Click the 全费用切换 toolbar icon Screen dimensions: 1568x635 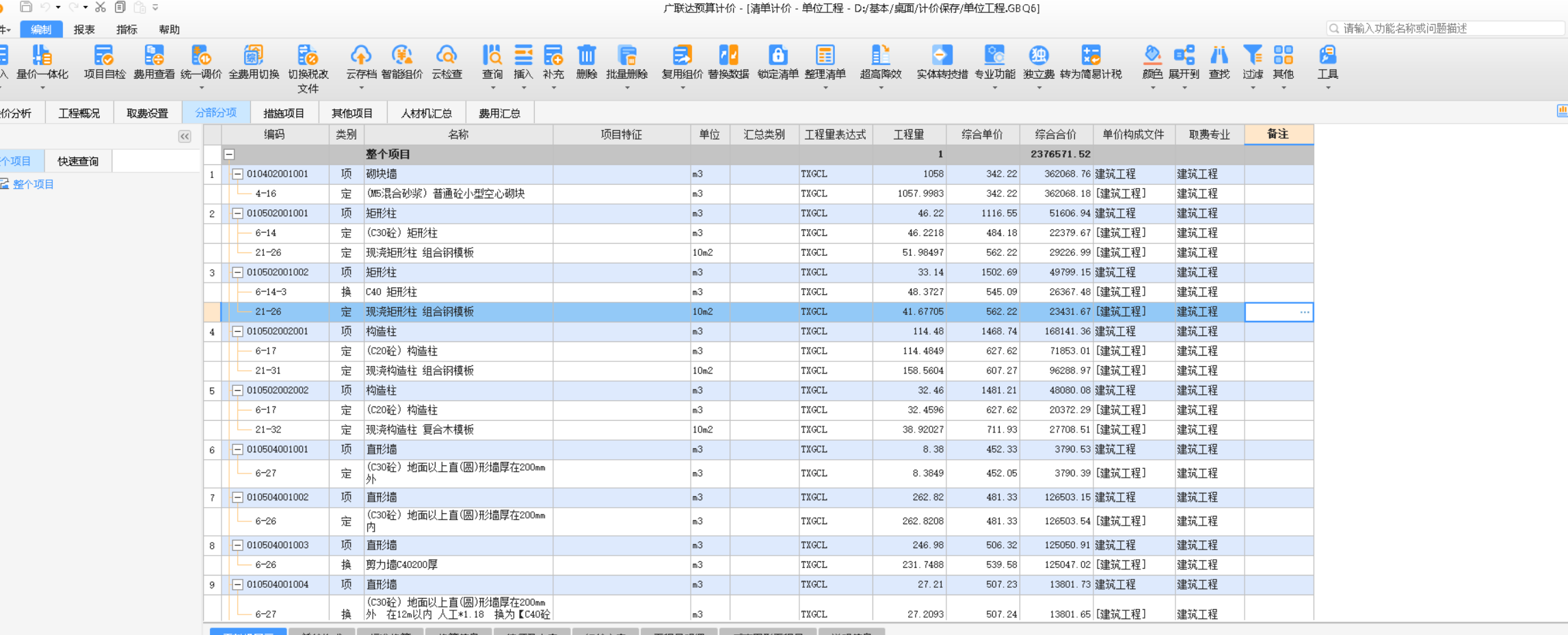click(254, 55)
